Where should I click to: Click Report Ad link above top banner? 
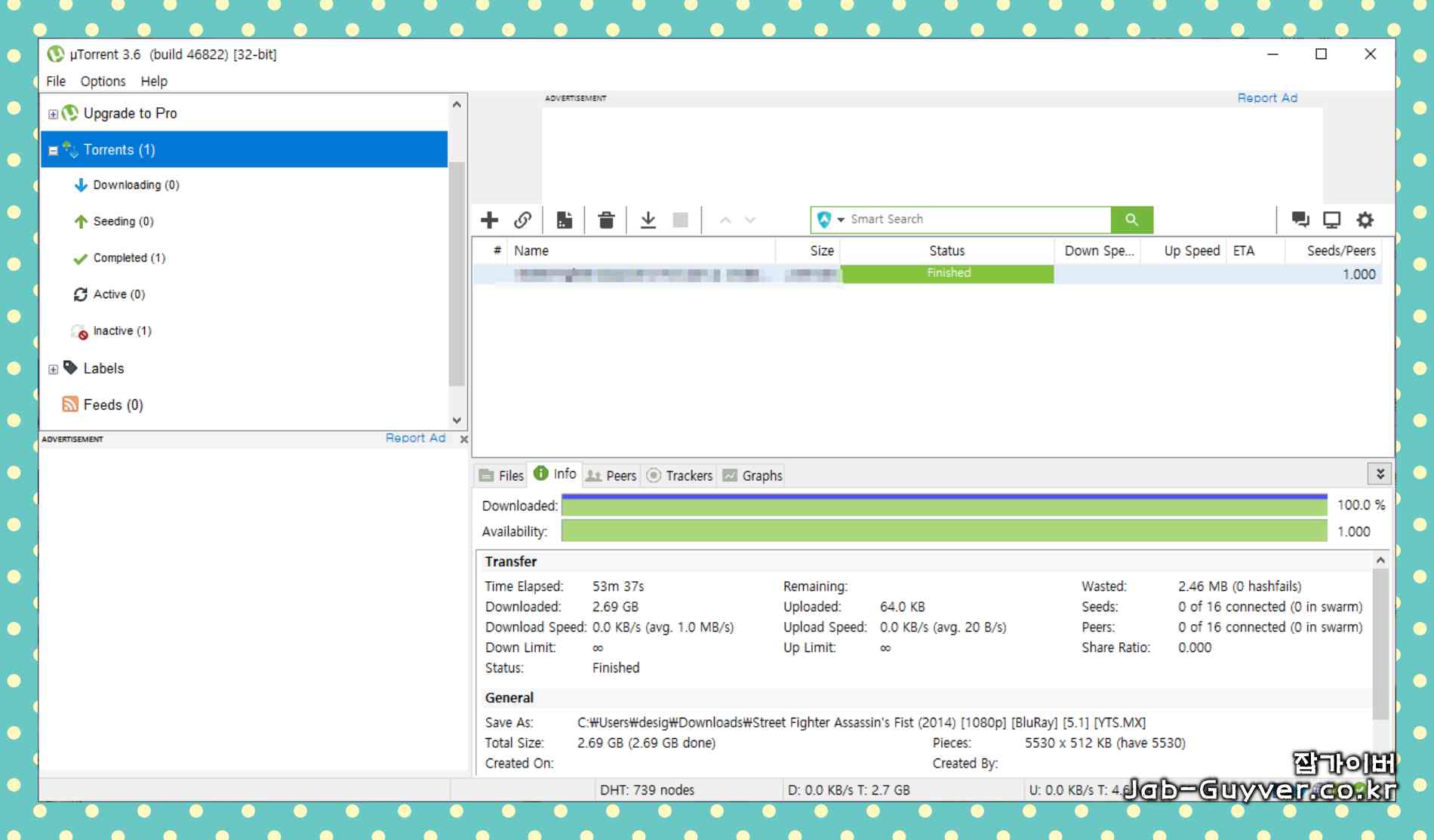1267,98
